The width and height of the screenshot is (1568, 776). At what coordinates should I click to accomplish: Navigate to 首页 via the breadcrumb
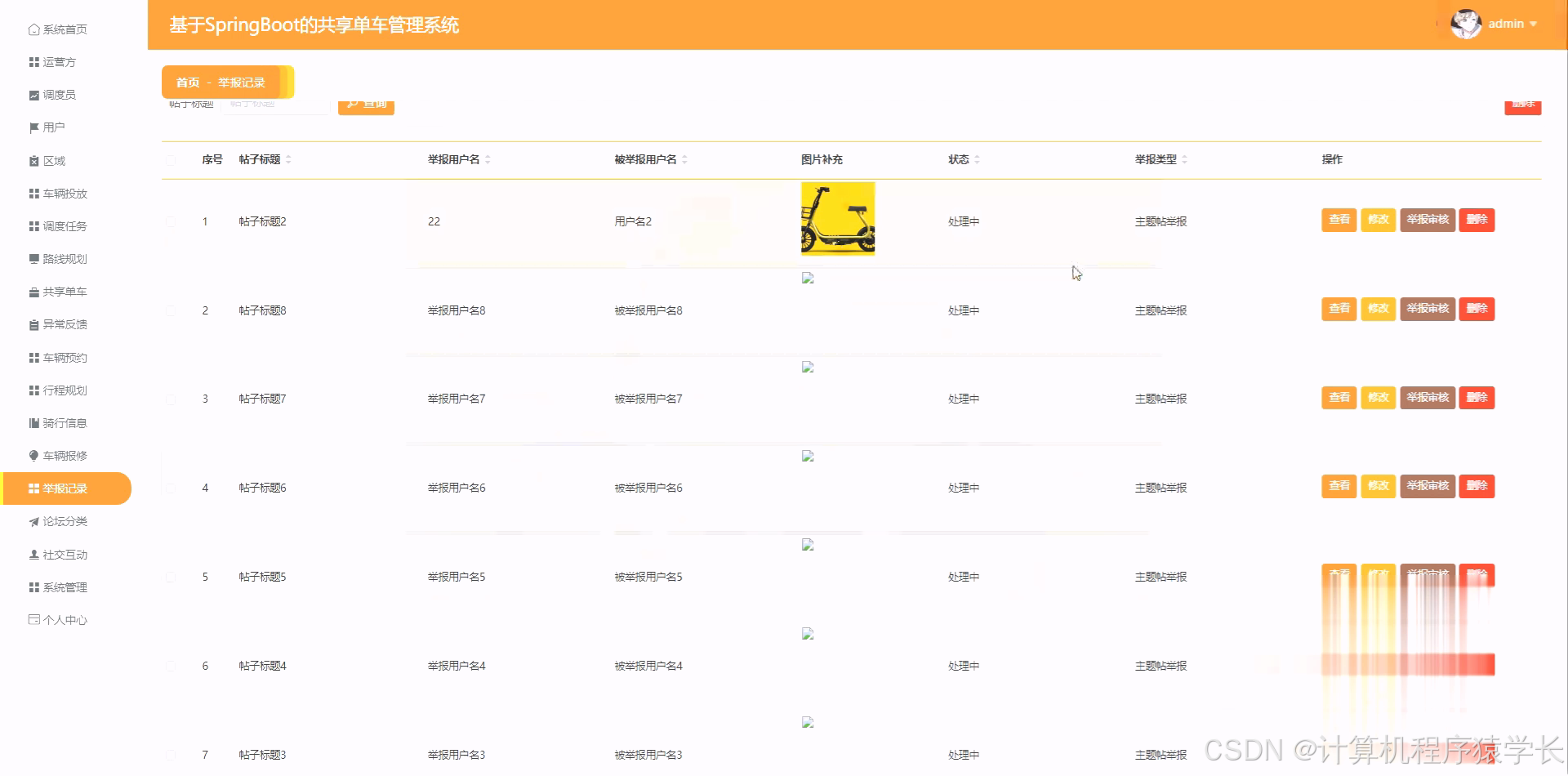[187, 82]
